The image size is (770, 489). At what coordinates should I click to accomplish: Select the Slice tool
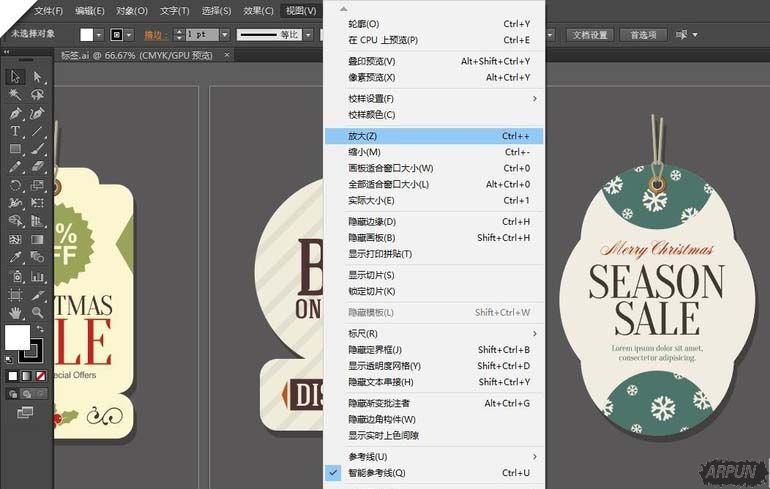pyautogui.click(x=37, y=294)
